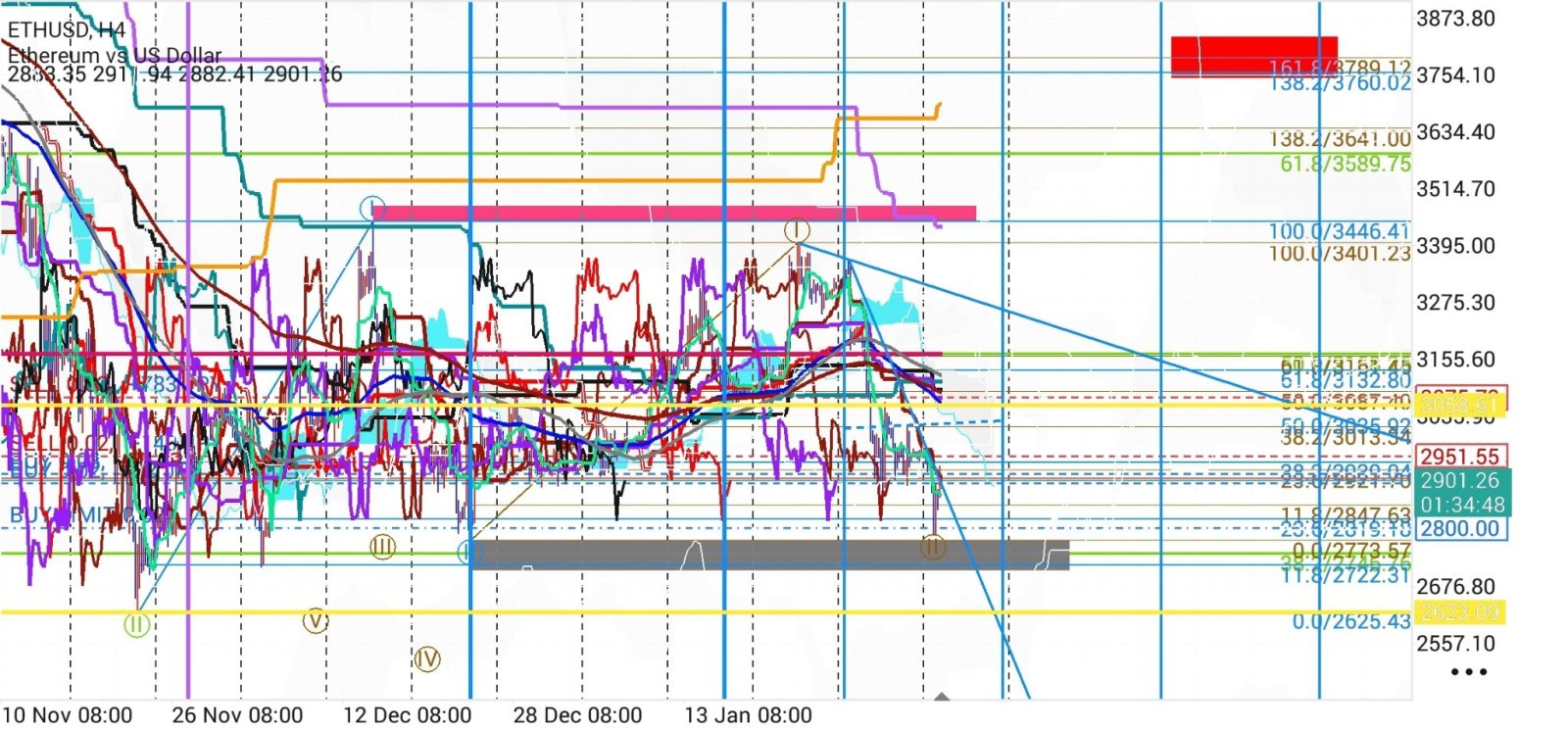Select the brown wave V circle label

pyautogui.click(x=315, y=620)
